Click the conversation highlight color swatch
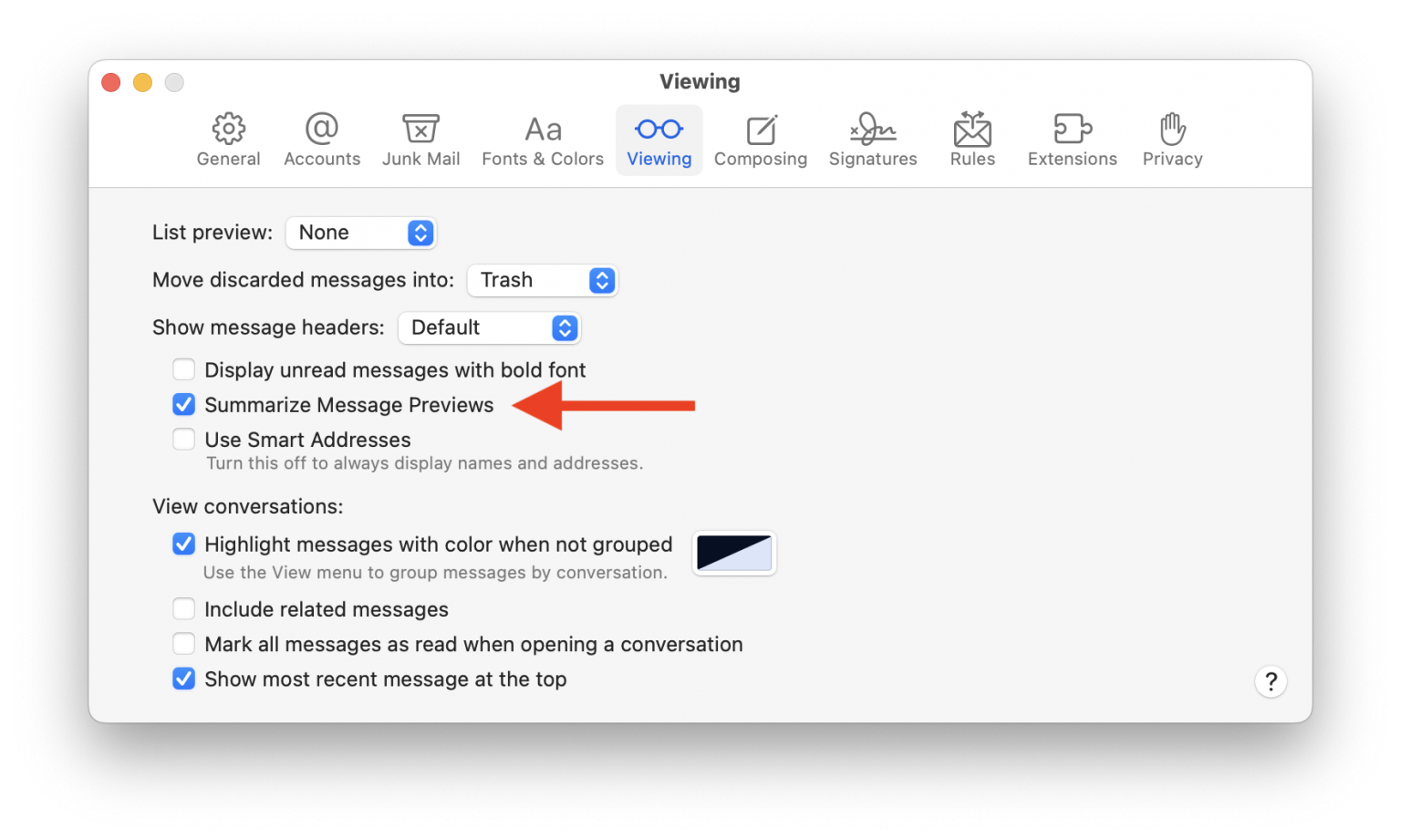Screen dimensions: 1401x840 [x=733, y=553]
